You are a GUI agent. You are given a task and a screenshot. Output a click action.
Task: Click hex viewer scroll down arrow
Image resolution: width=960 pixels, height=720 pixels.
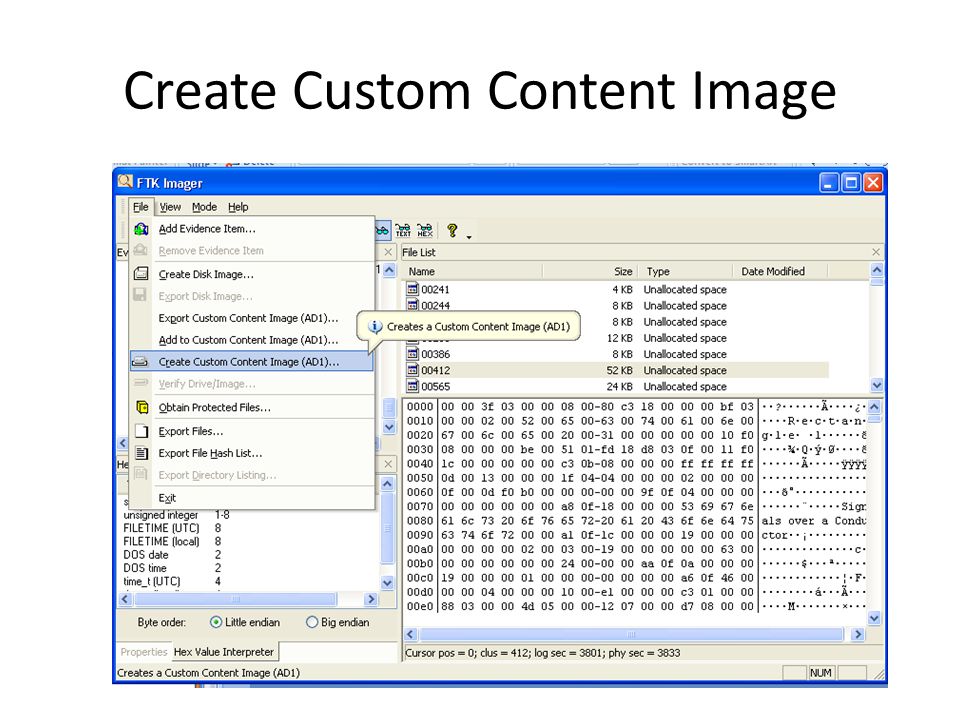(874, 618)
